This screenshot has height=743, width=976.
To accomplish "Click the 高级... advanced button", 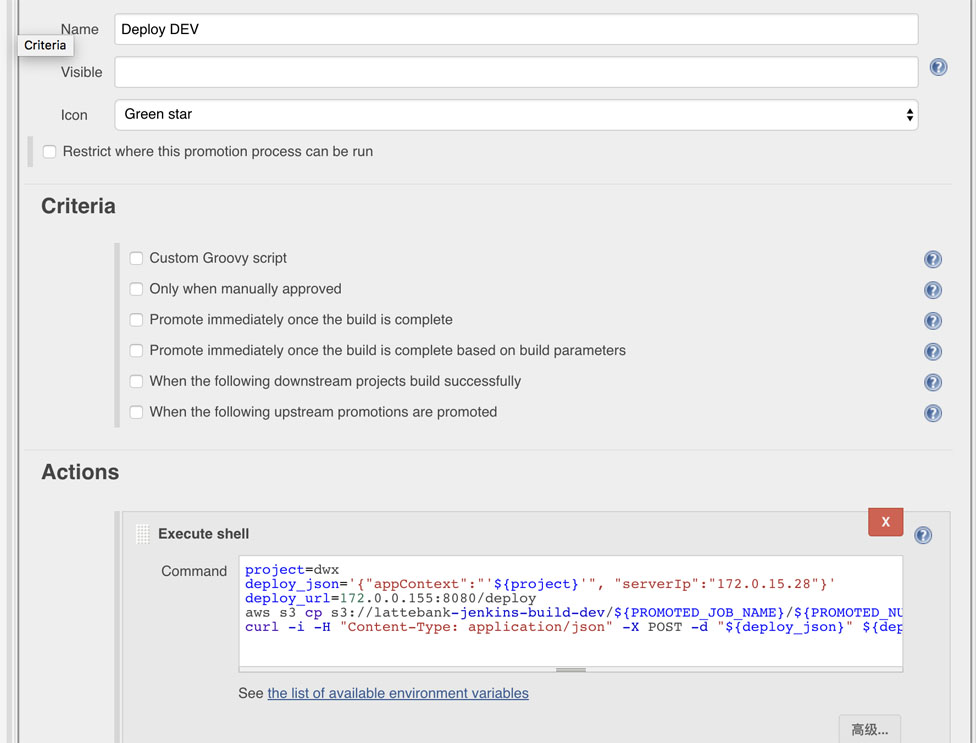I will [x=869, y=729].
